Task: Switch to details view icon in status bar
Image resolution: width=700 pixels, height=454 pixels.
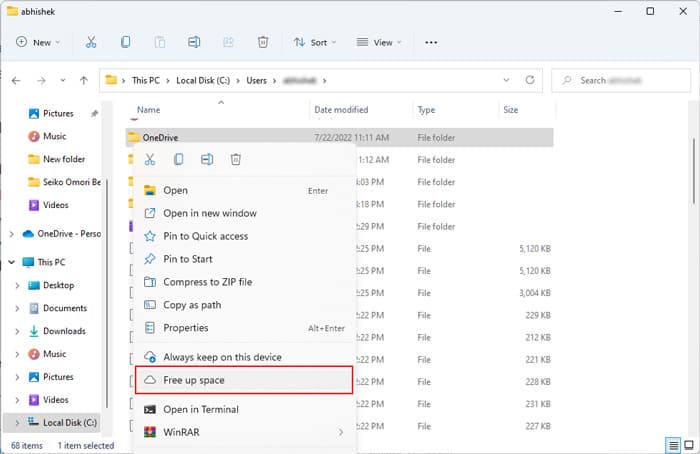Action: [x=673, y=445]
